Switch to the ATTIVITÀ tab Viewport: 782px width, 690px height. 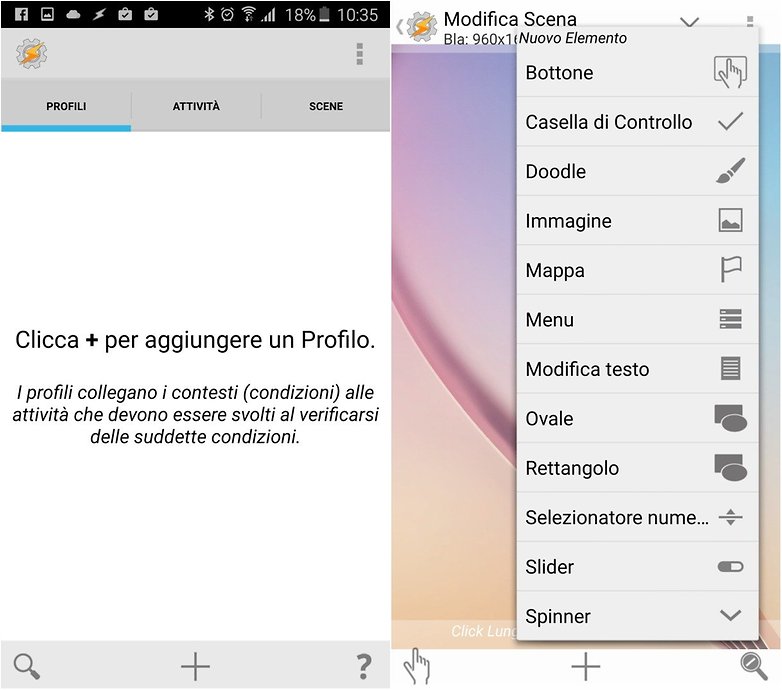pos(196,106)
